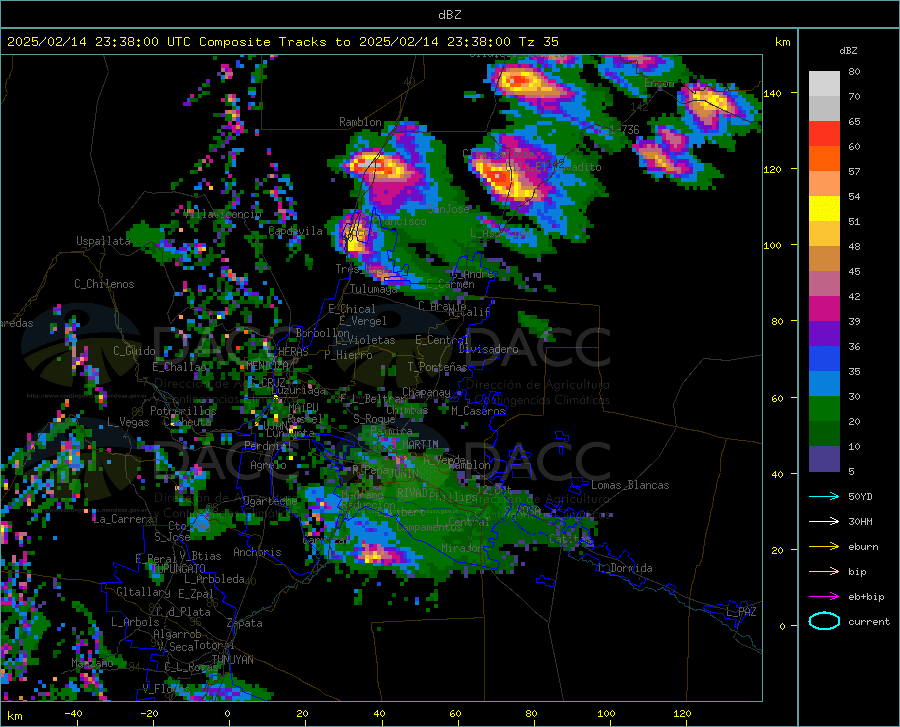
Task: Click the '-40' tick on the horizontal axis
Action: click(72, 714)
